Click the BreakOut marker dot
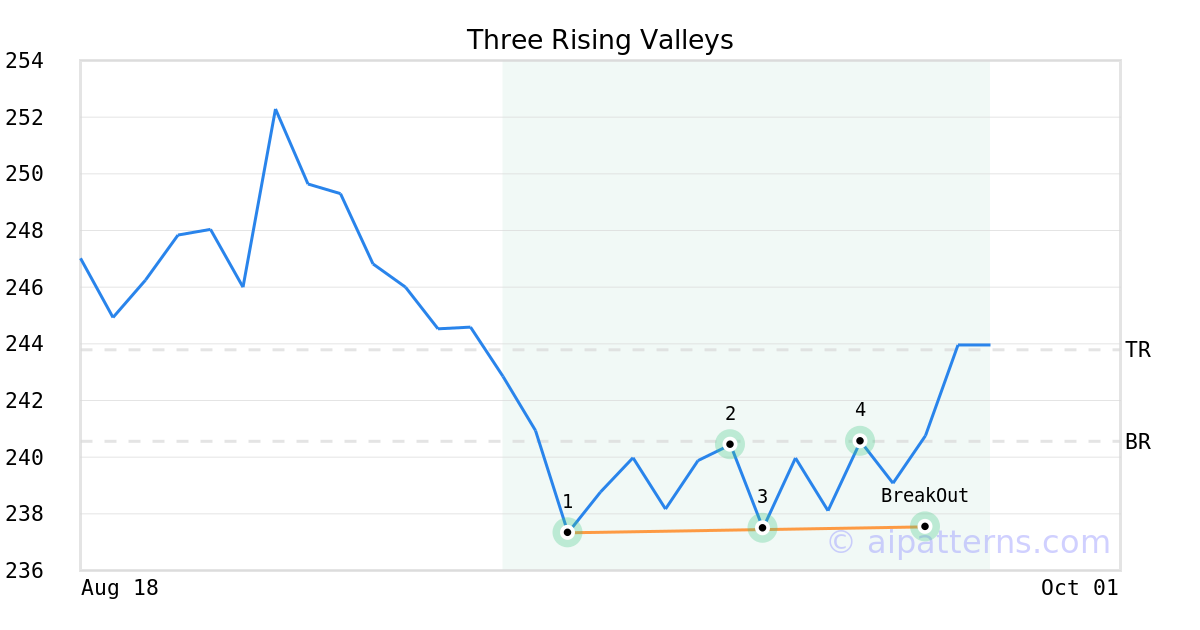The height and width of the screenshot is (630, 1200). pos(925,526)
